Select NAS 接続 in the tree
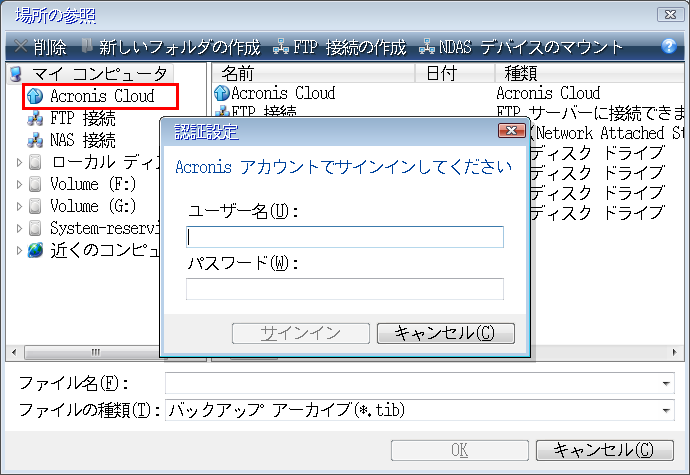This screenshot has height=475, width=690. pos(83,140)
